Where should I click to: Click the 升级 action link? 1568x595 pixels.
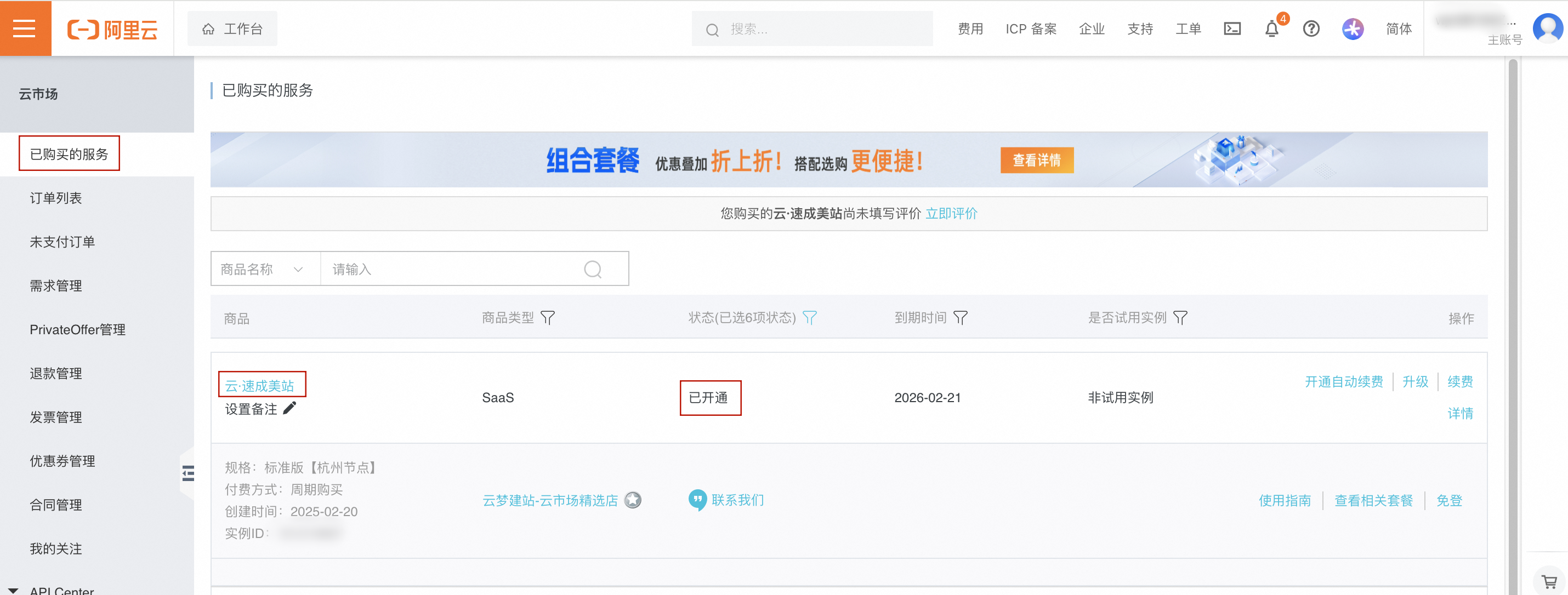(1414, 381)
